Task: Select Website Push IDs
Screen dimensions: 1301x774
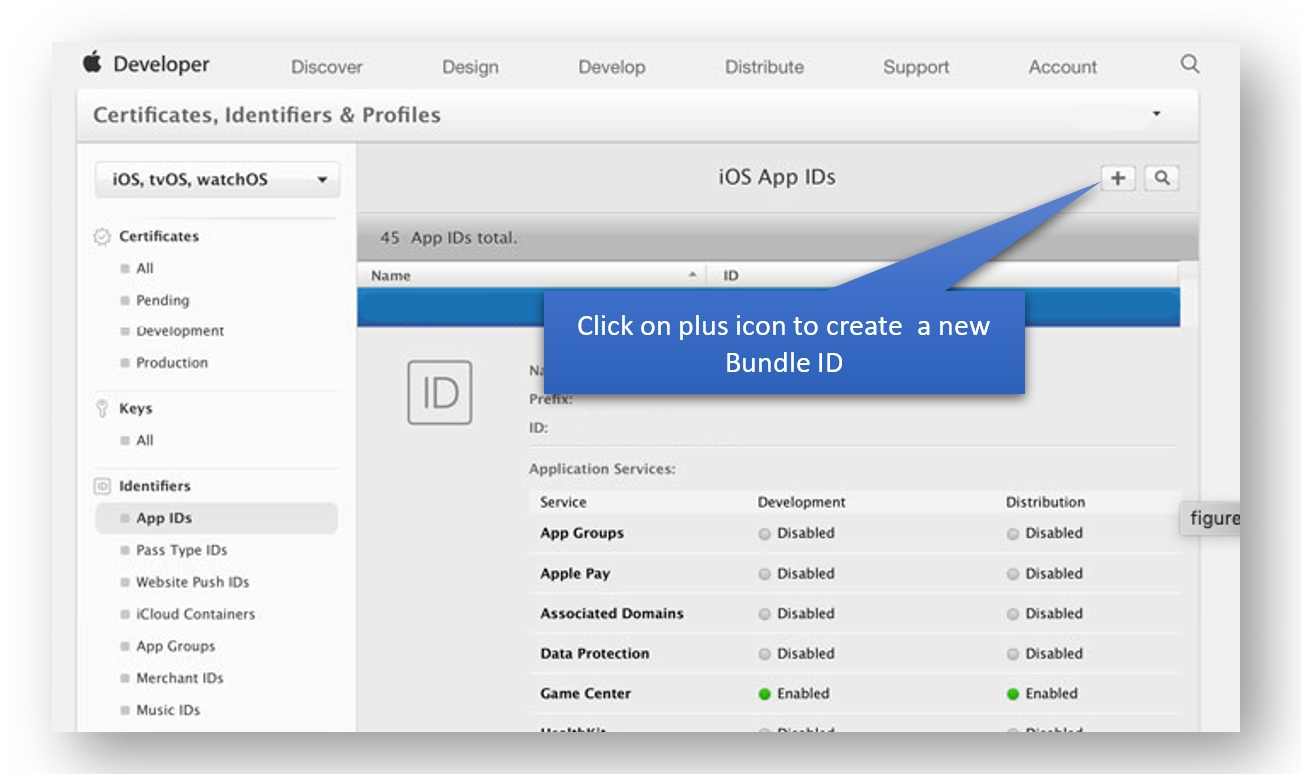Action: [192, 582]
